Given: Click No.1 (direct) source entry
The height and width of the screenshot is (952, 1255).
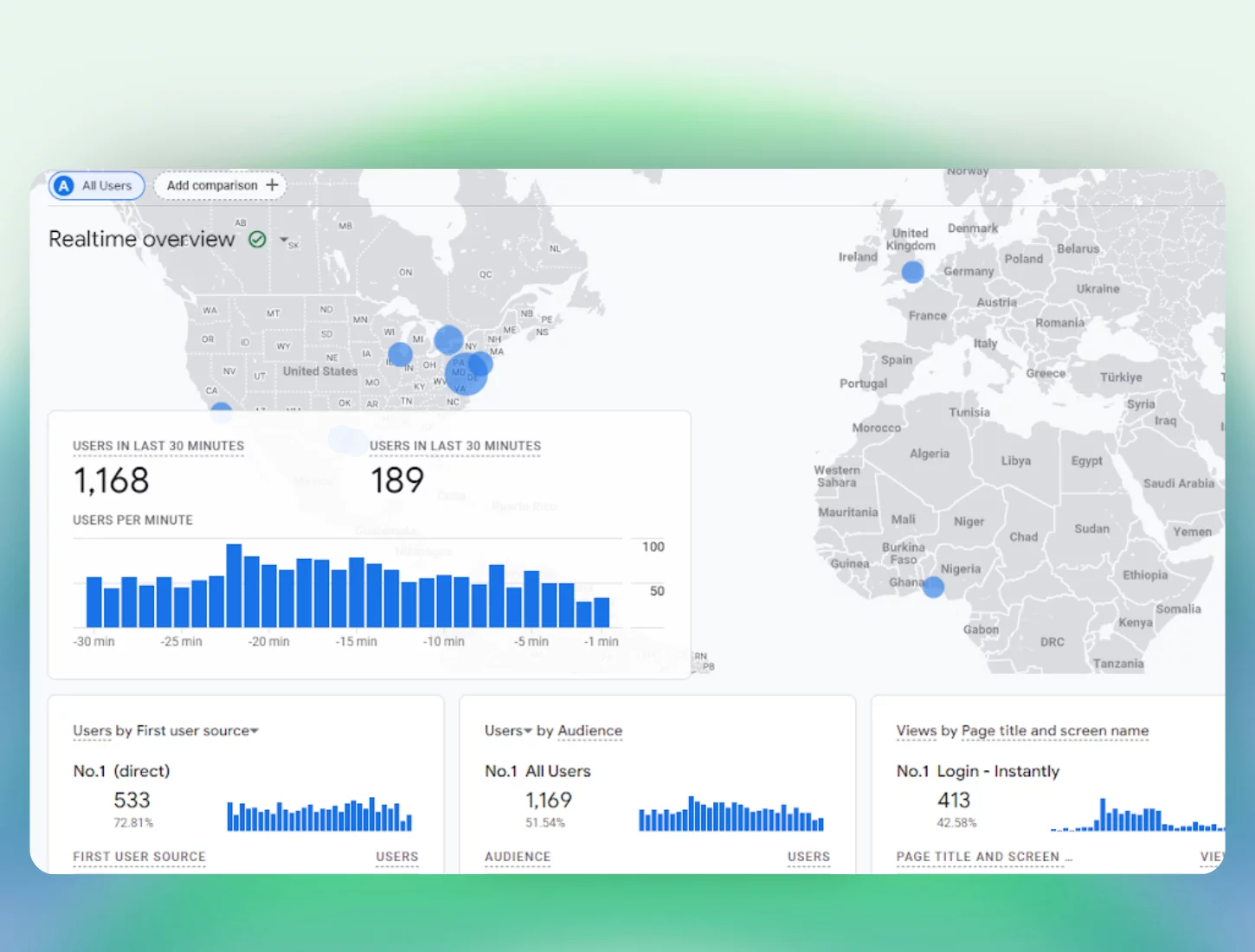Looking at the screenshot, I should 121,771.
